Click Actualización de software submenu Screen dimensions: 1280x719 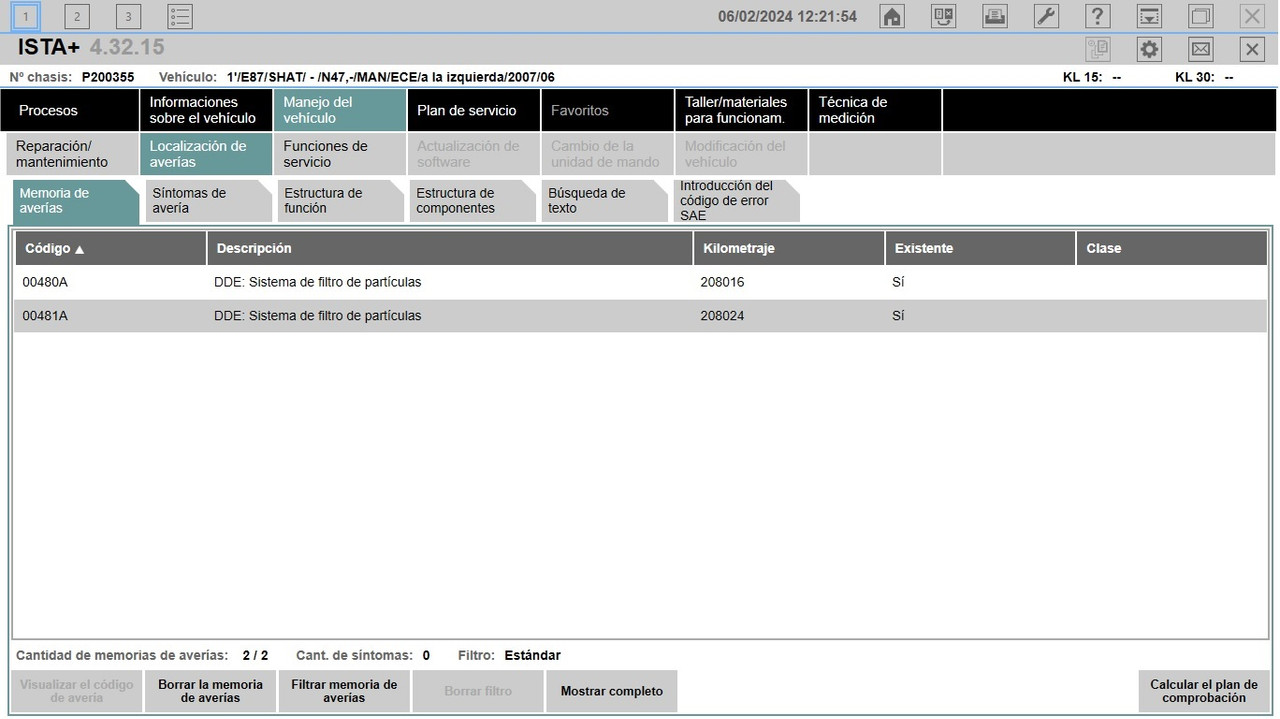pos(474,154)
